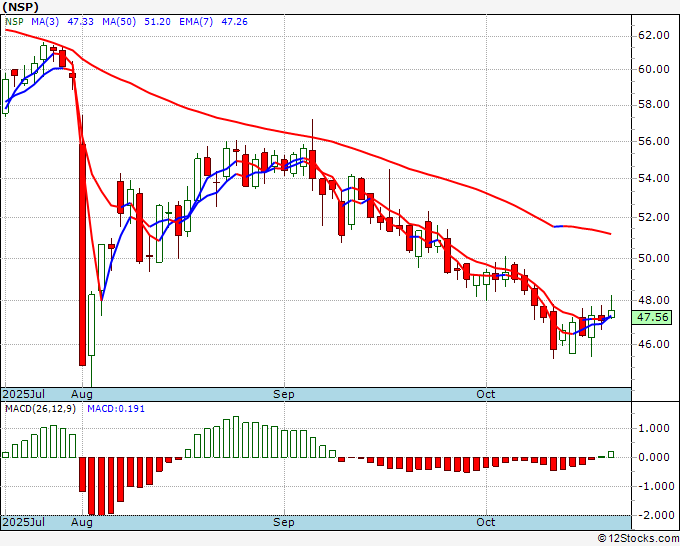The height and width of the screenshot is (546, 680).
Task: Click the 62.00 price axis label
Action: [654, 35]
